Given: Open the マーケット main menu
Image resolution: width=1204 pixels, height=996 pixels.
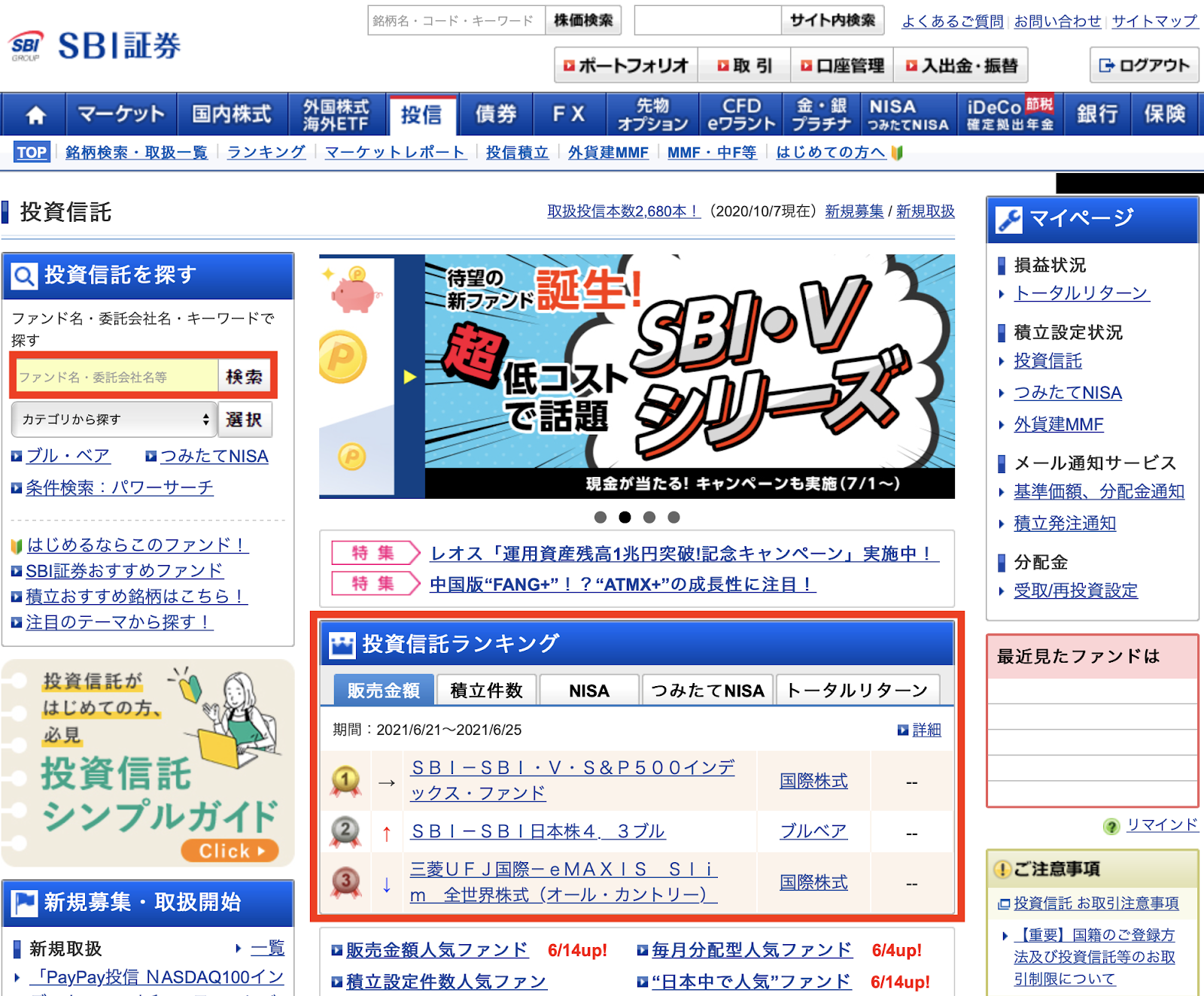Looking at the screenshot, I should click(x=121, y=114).
